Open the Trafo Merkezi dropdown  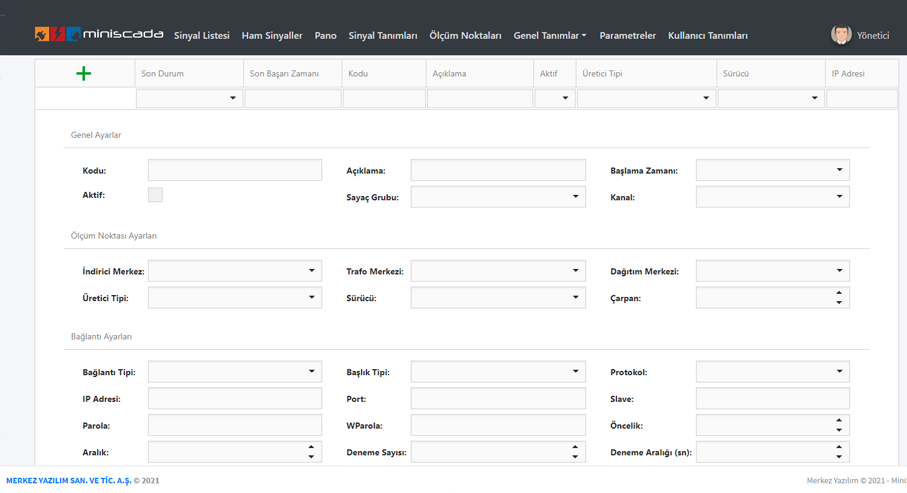(x=575, y=271)
